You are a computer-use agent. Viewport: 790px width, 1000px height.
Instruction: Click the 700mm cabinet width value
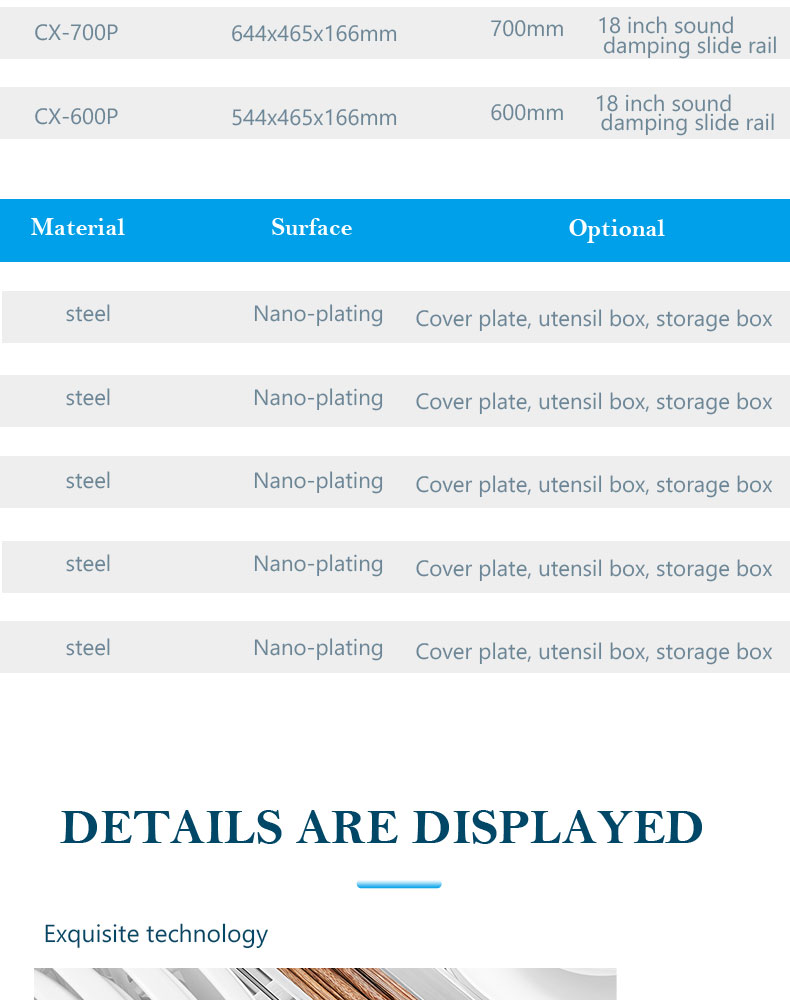pos(527,29)
